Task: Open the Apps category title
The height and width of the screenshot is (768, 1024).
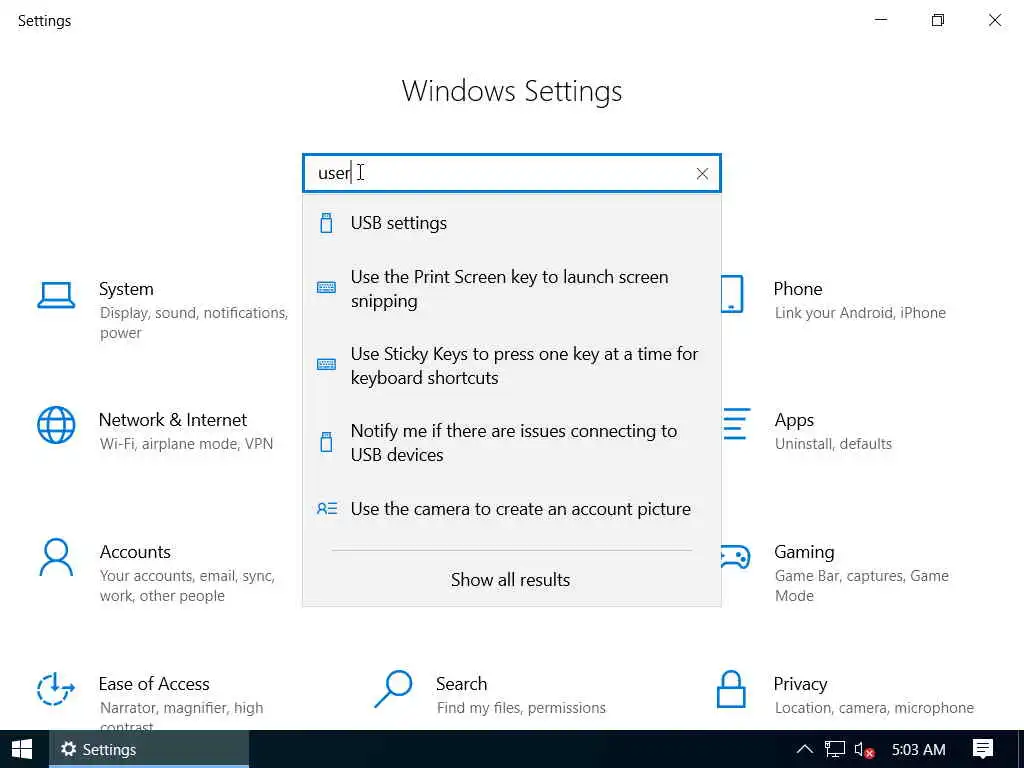Action: 794,420
